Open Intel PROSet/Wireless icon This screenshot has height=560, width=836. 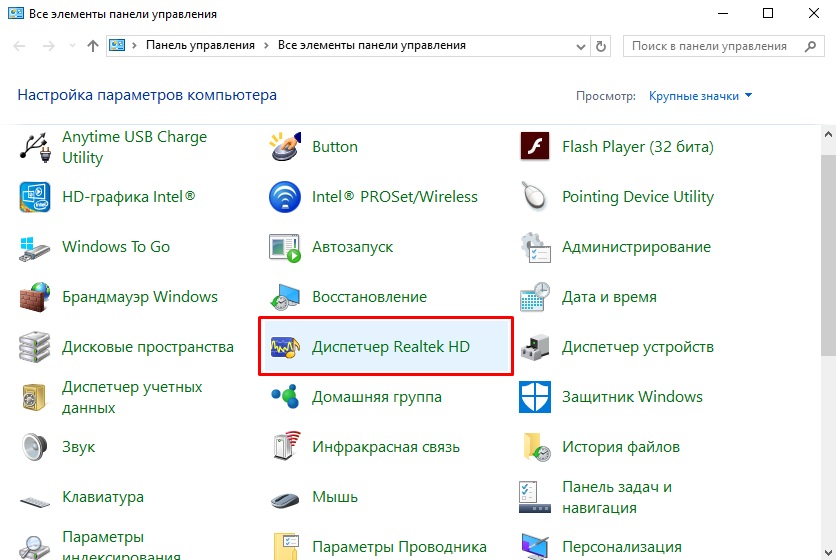(x=285, y=197)
